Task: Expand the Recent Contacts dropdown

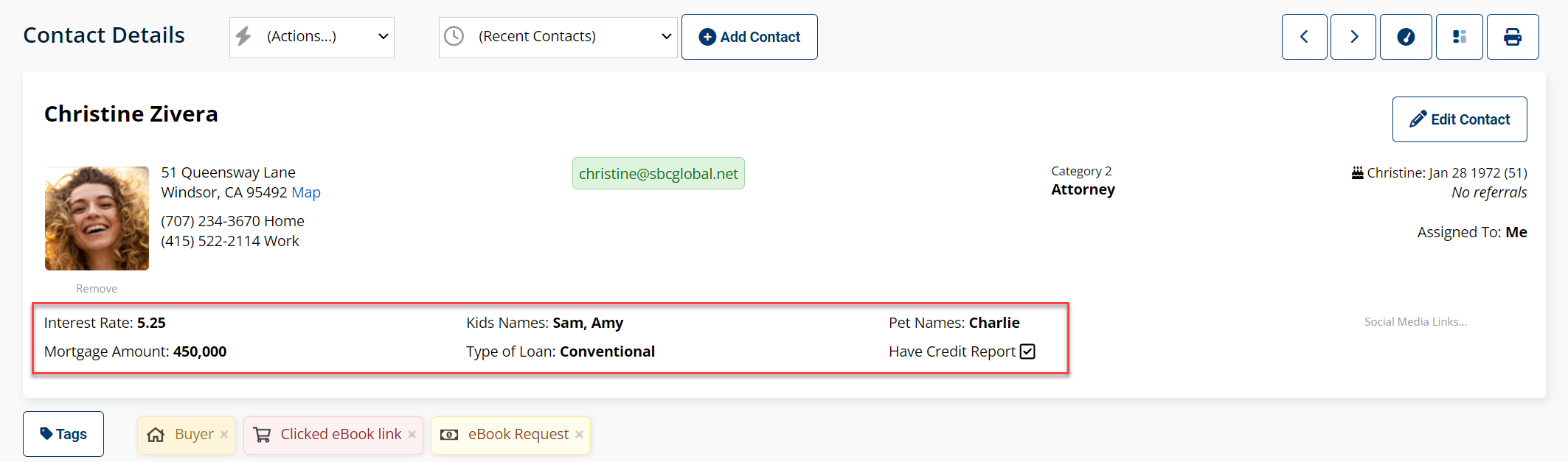Action: pyautogui.click(x=558, y=37)
